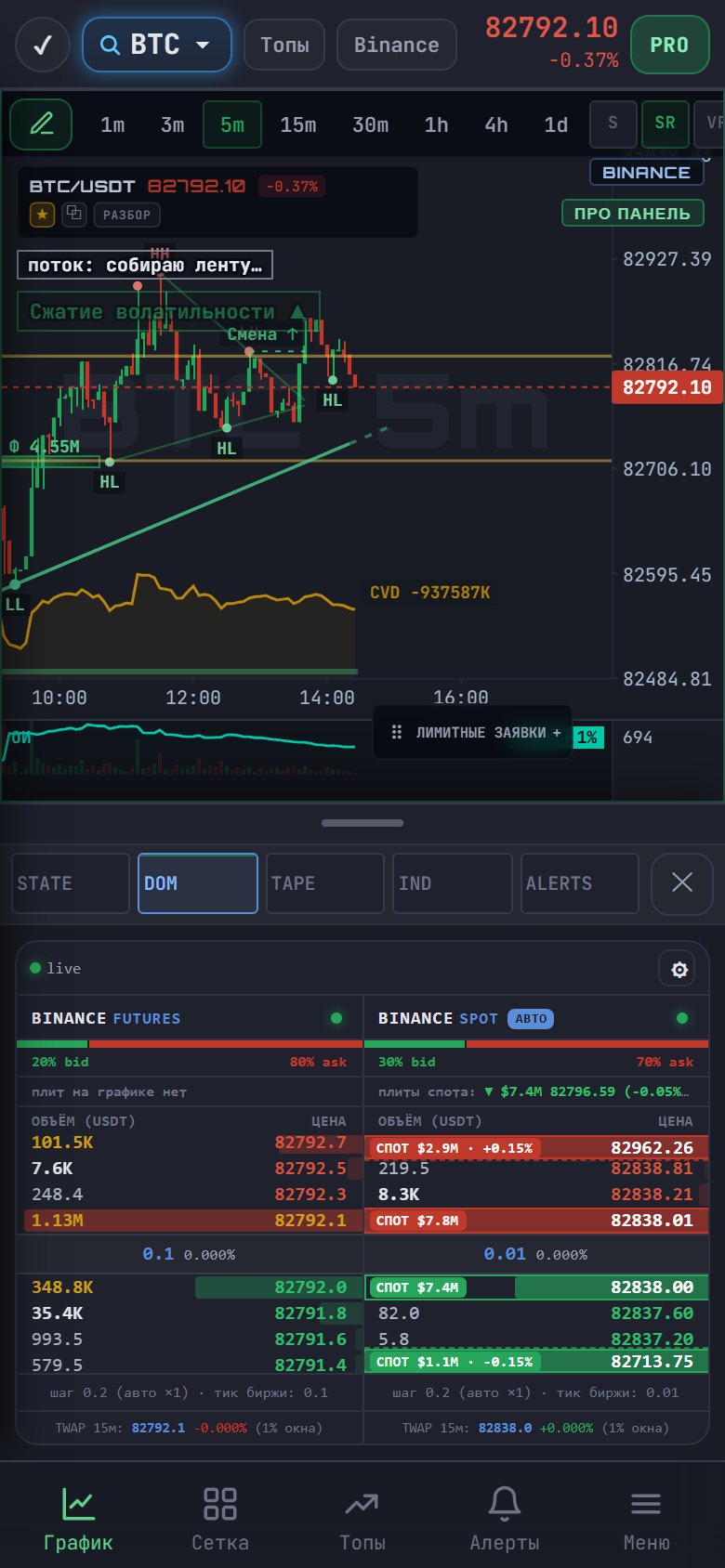Click the CVD -937587K label
The height and width of the screenshot is (1568, 725).
tap(429, 593)
